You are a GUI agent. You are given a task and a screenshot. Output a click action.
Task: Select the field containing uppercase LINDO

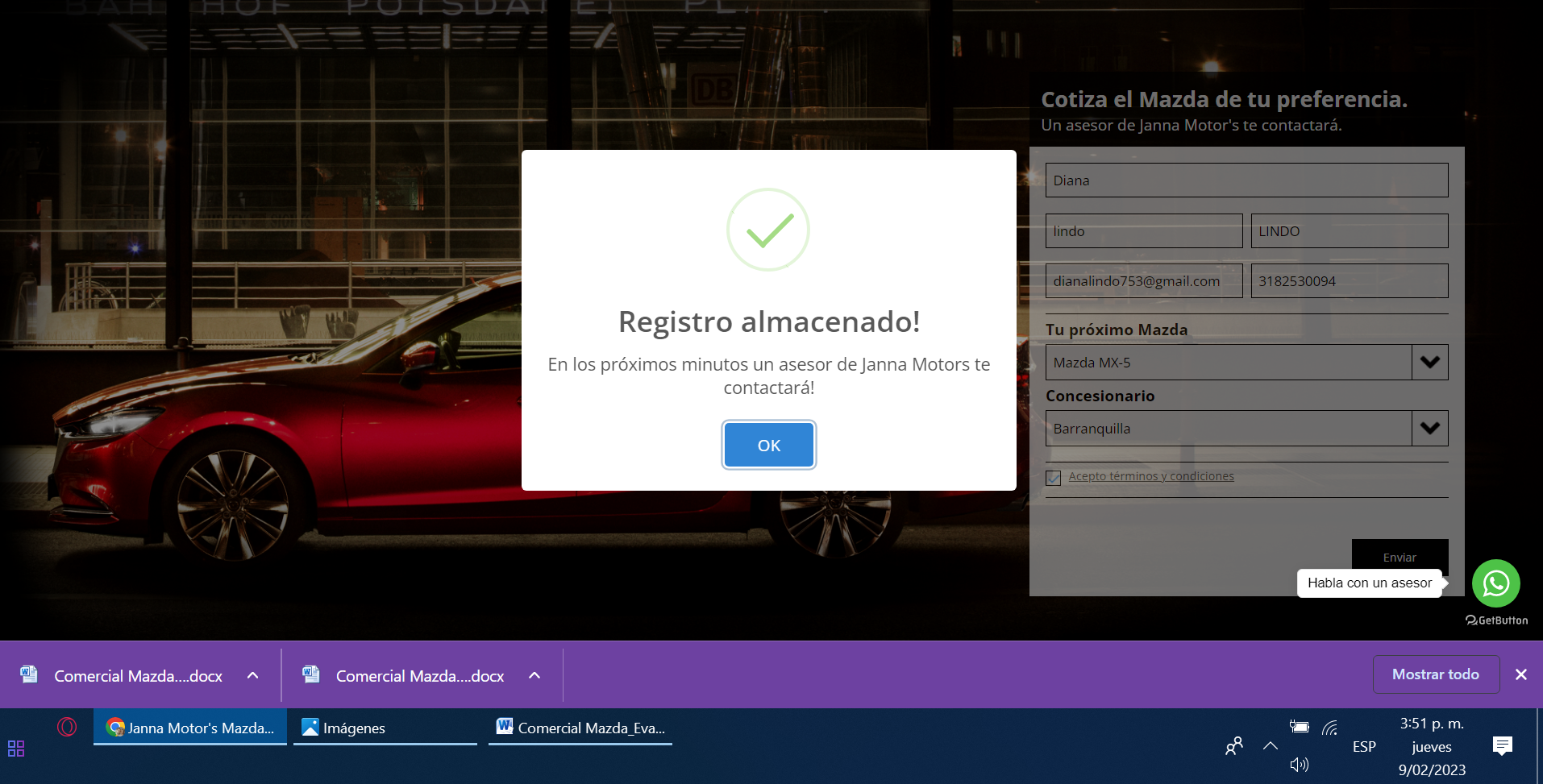(1350, 230)
